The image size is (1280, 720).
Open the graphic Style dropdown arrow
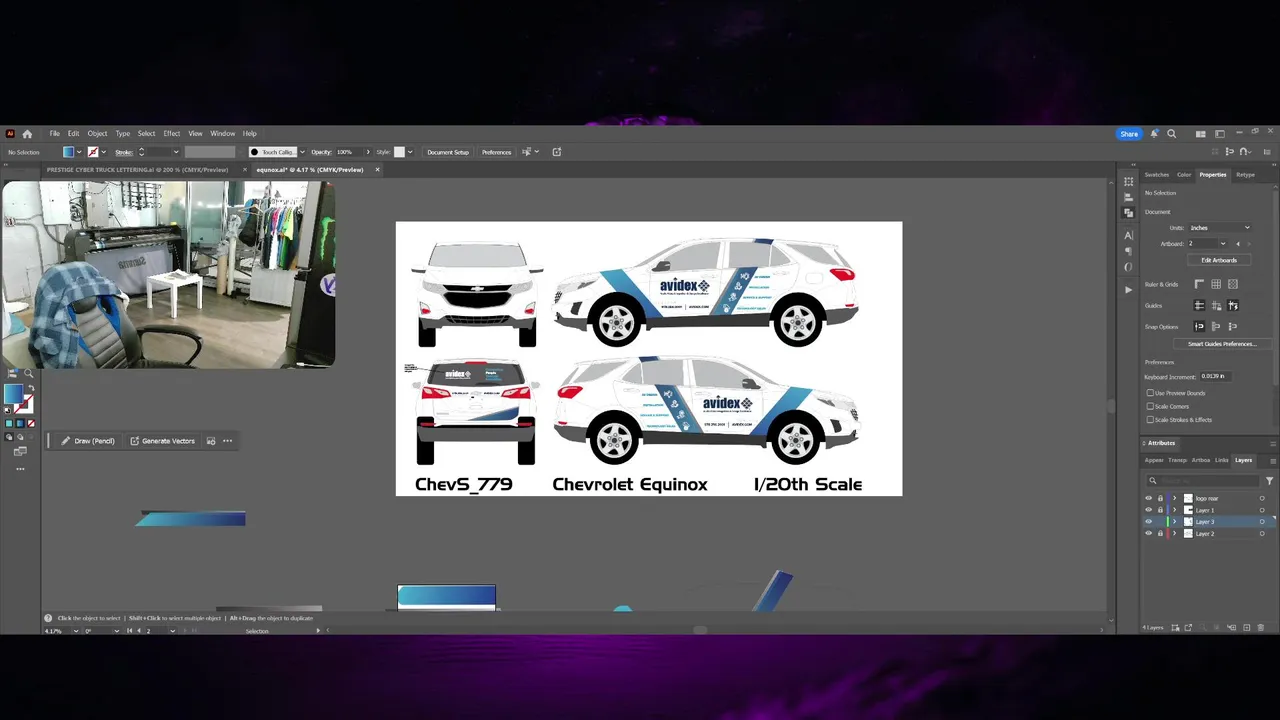(x=409, y=152)
